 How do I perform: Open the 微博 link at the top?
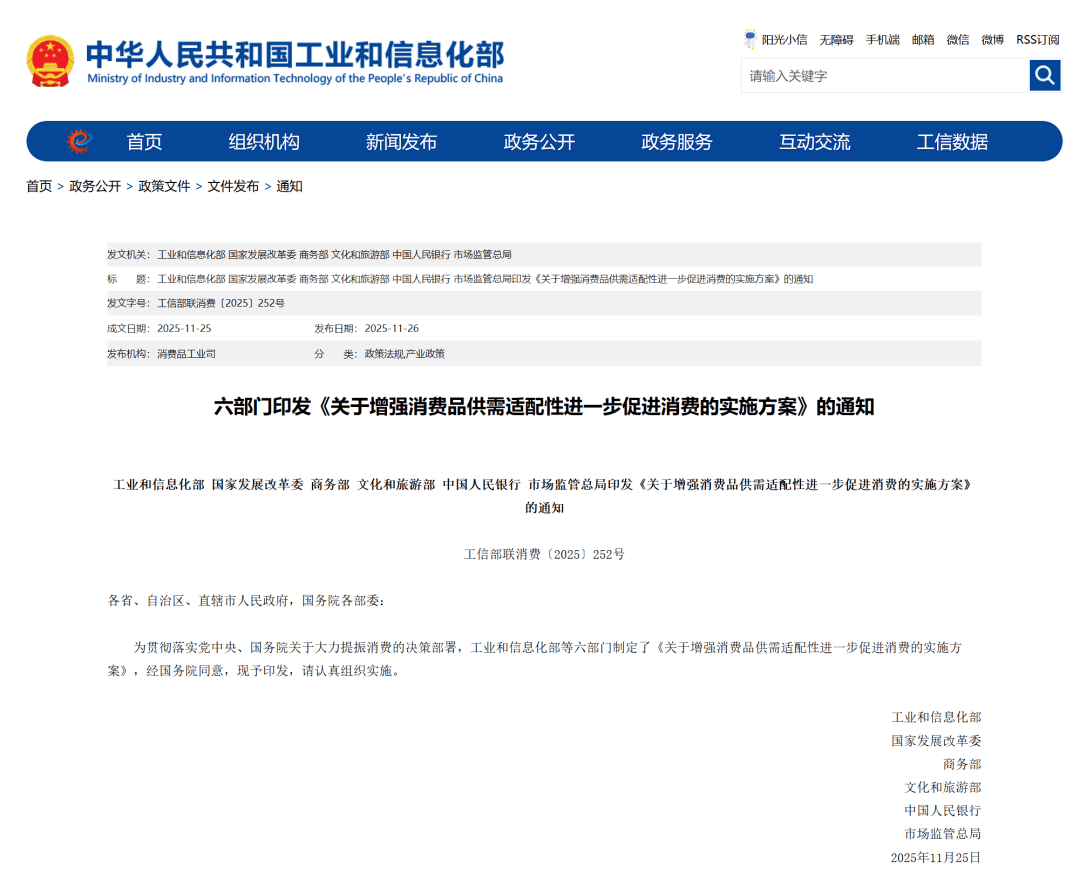tap(992, 40)
